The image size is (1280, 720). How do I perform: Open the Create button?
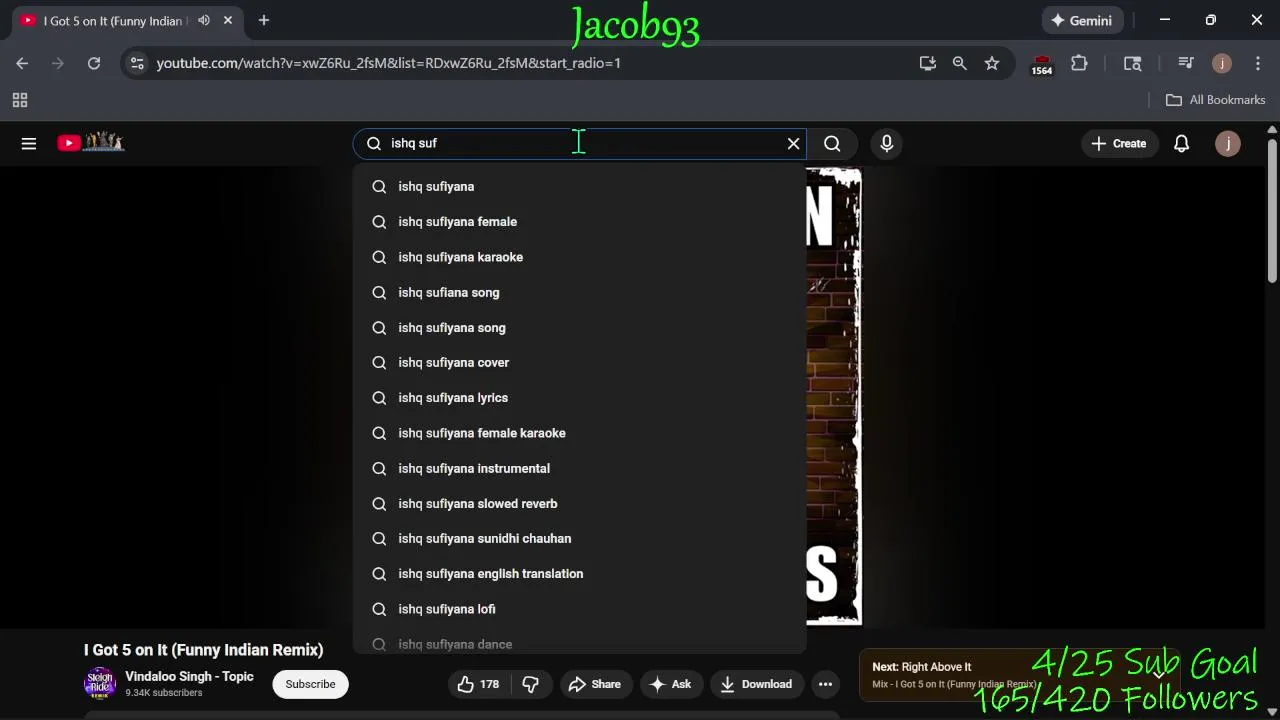click(1119, 143)
